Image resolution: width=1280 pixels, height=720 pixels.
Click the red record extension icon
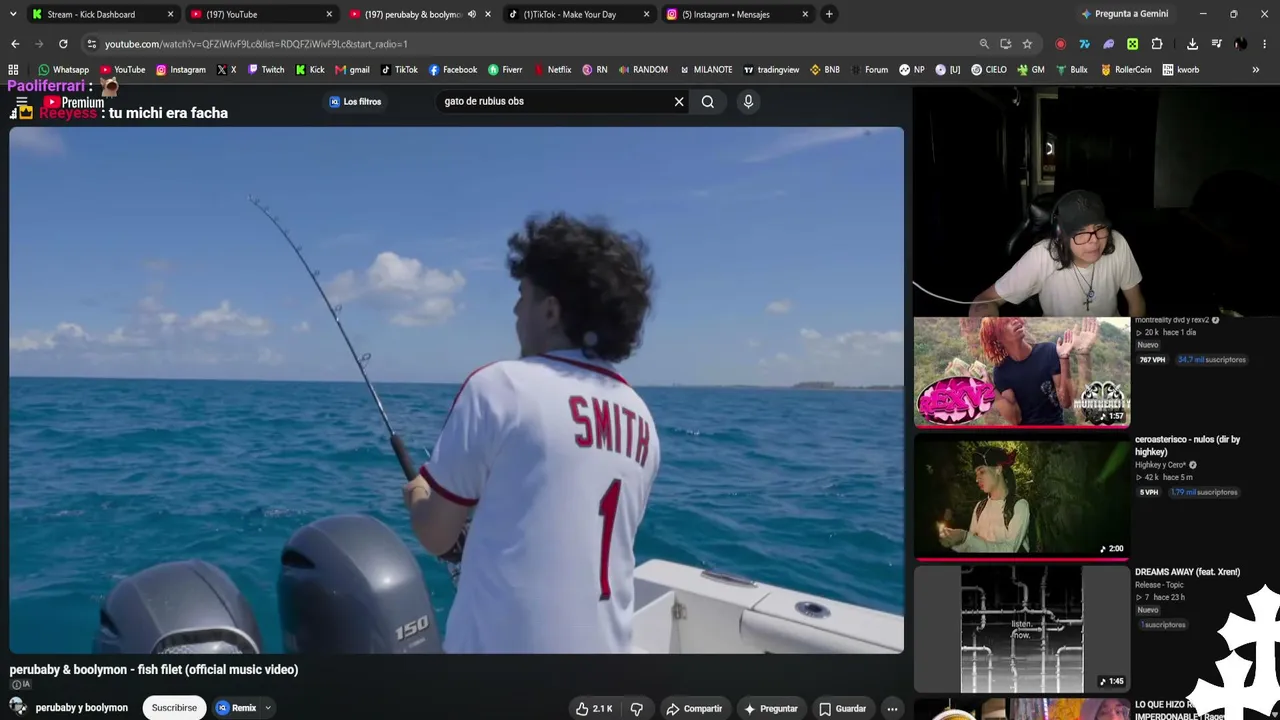pos(1060,44)
